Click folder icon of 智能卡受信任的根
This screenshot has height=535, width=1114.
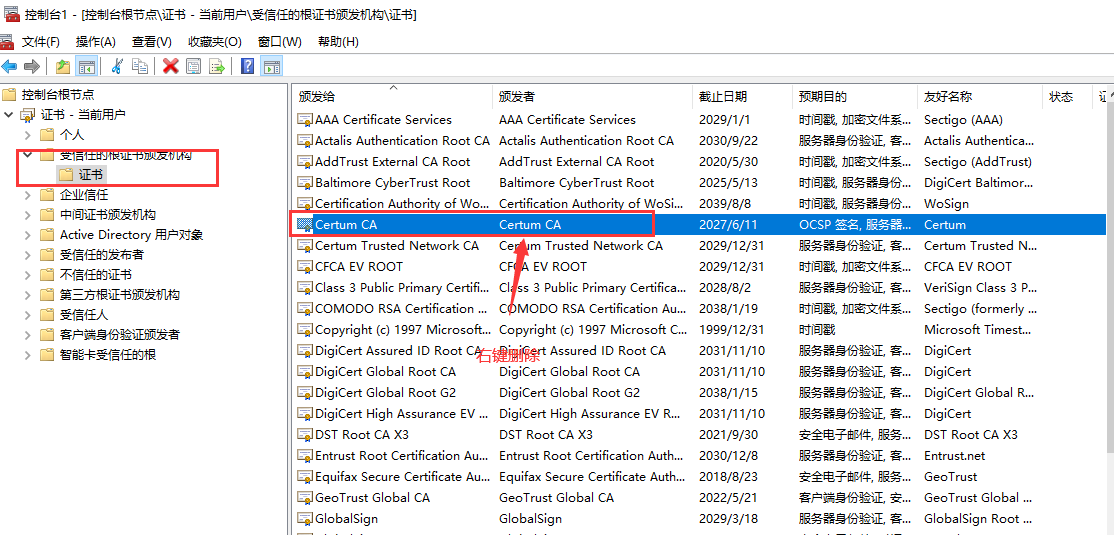point(47,354)
